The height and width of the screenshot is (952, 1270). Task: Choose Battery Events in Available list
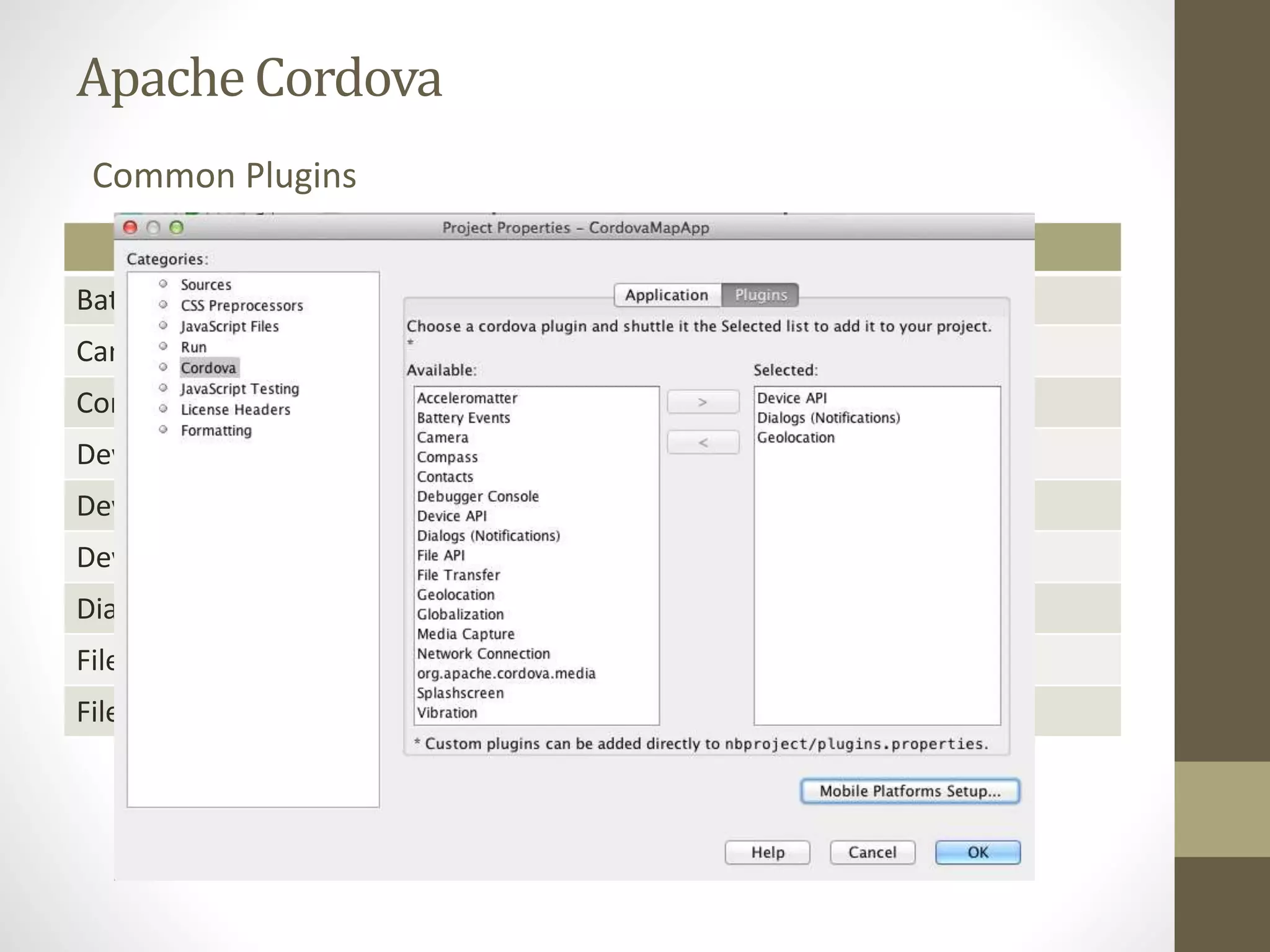pos(463,418)
